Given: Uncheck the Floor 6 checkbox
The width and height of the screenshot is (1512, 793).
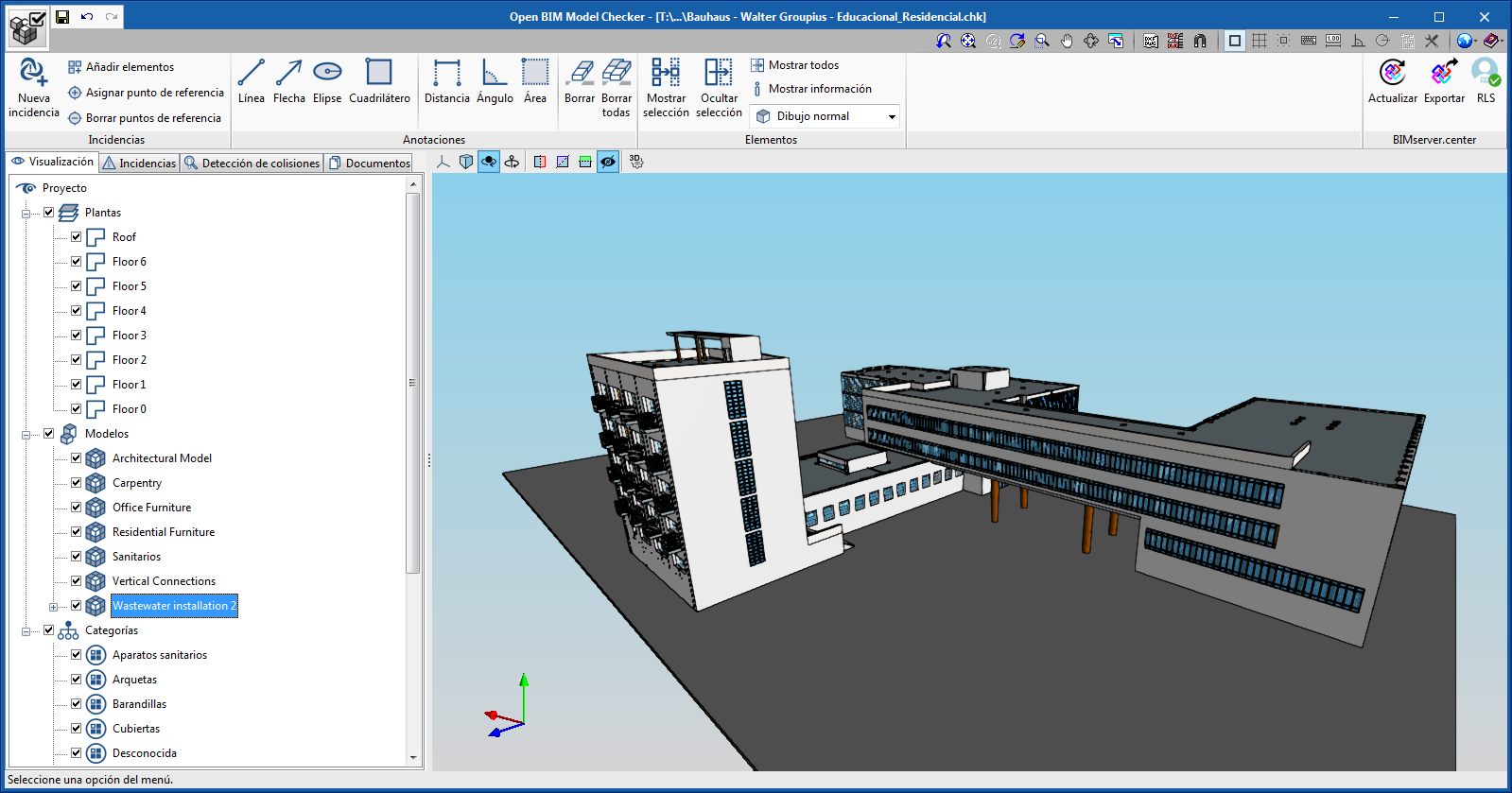Looking at the screenshot, I should 77,262.
